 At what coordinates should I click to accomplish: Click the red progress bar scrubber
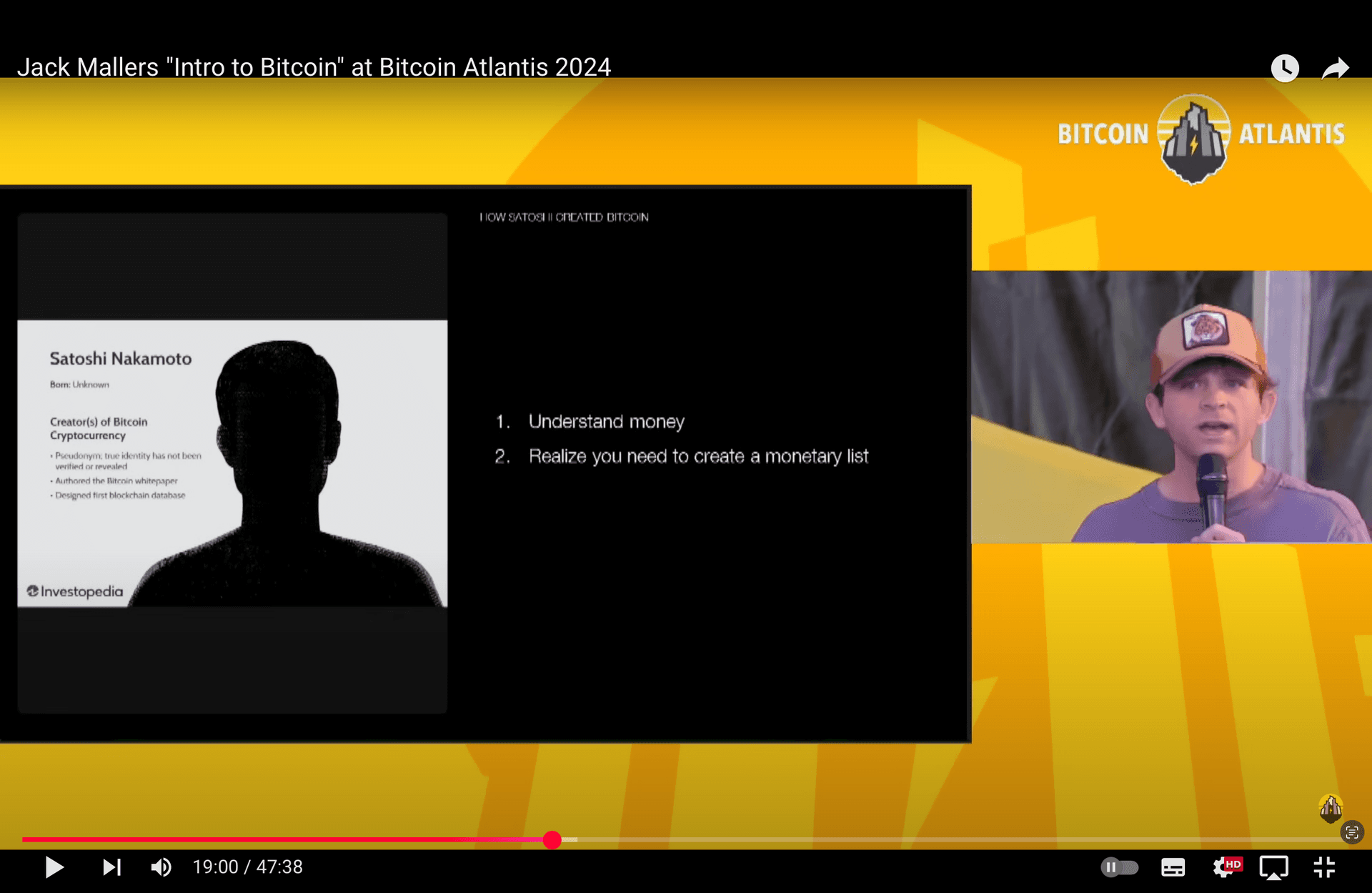click(x=552, y=840)
